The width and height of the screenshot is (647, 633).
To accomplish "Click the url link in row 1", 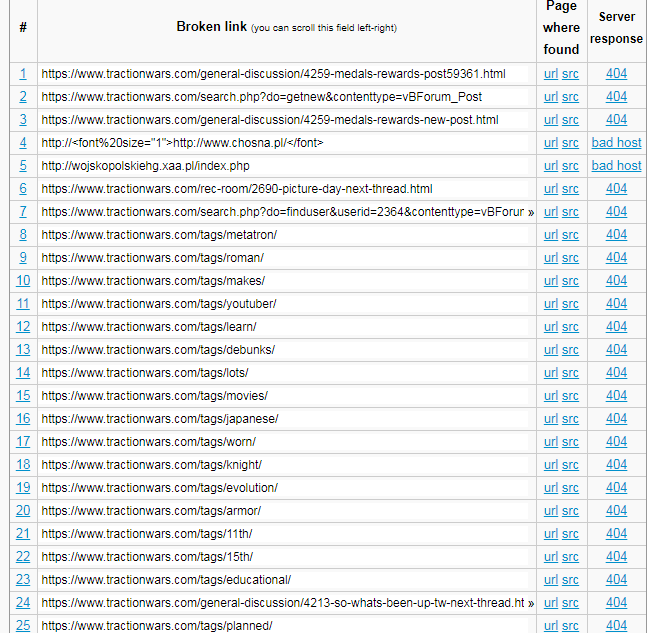I will (x=550, y=74).
